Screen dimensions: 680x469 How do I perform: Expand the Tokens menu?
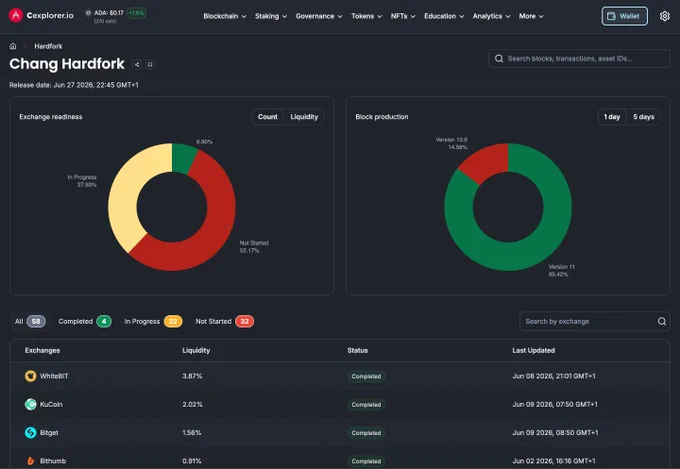point(366,16)
